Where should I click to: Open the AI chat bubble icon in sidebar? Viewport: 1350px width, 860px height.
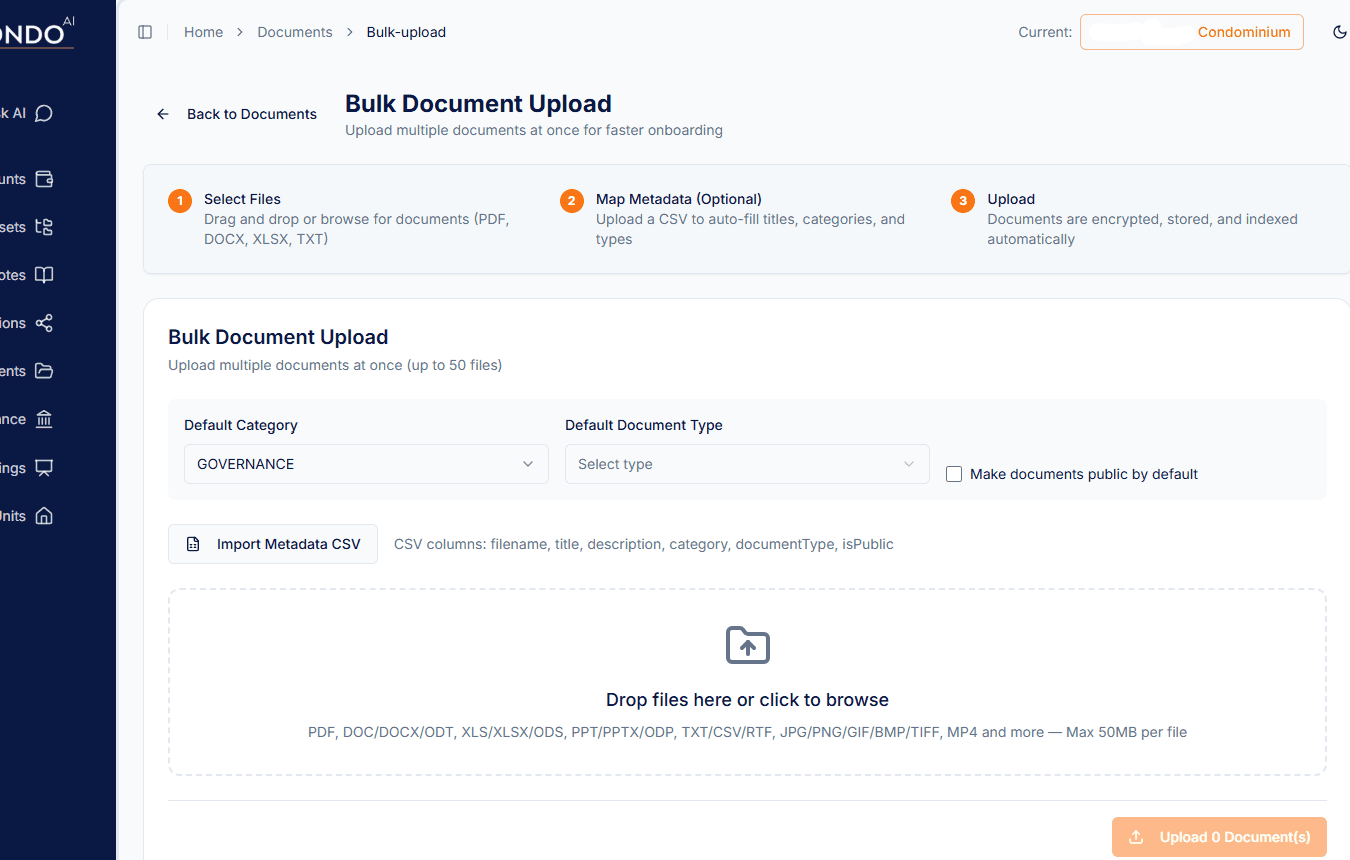(43, 113)
